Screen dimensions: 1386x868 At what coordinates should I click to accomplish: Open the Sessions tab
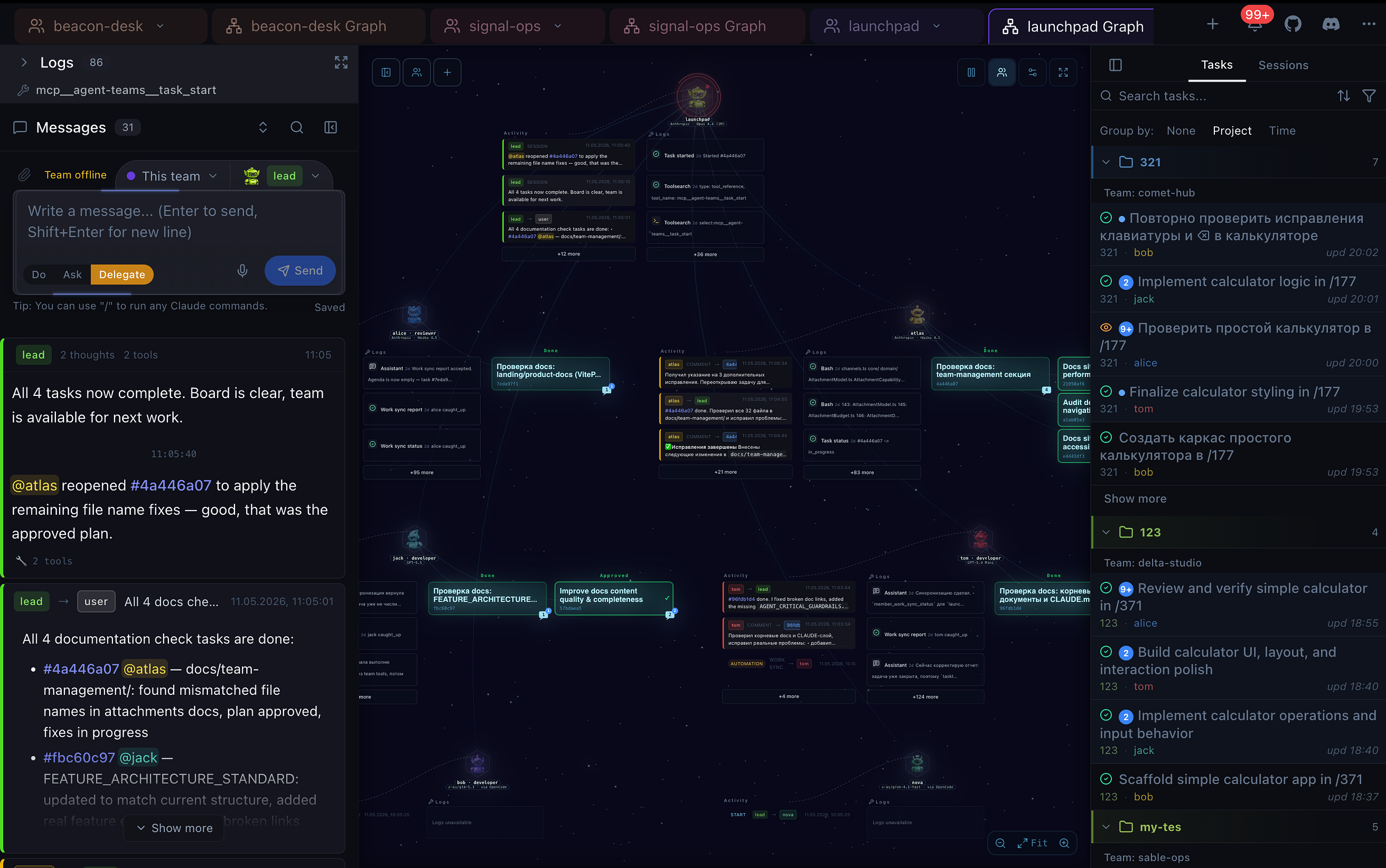pyautogui.click(x=1283, y=66)
